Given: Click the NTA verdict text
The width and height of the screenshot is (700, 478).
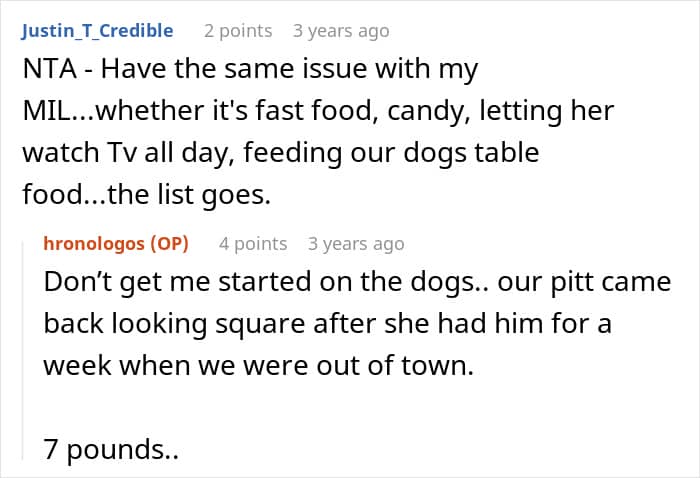Looking at the screenshot, I should pyautogui.click(x=50, y=69).
